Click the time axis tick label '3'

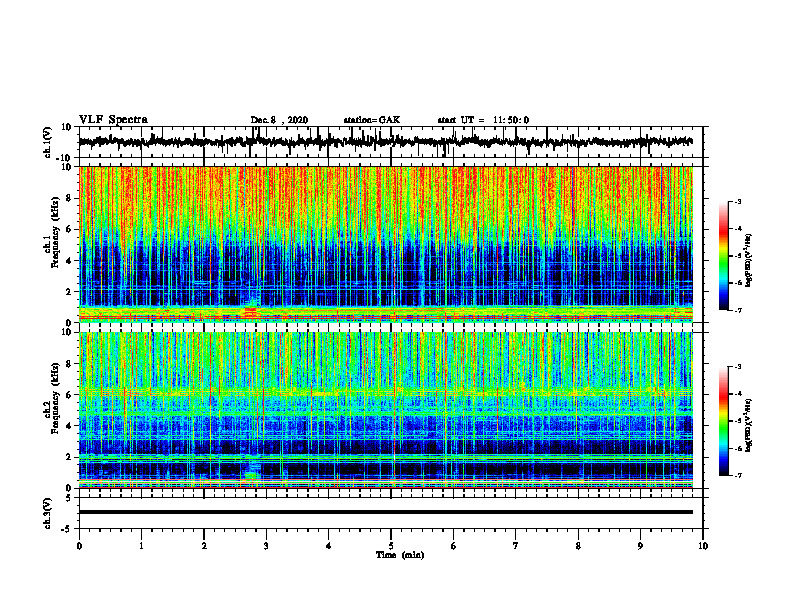(266, 546)
